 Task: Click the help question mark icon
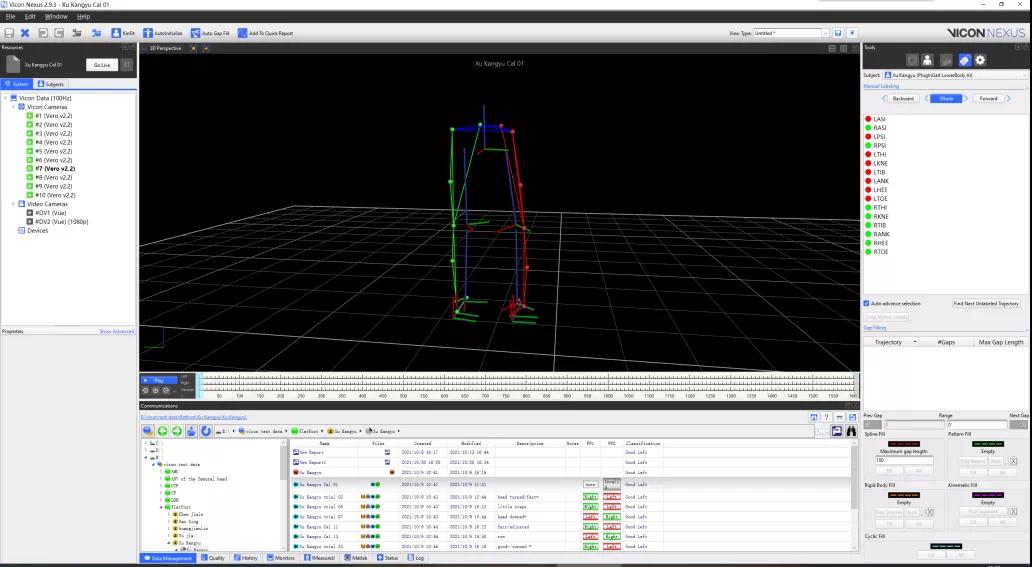coord(826,418)
